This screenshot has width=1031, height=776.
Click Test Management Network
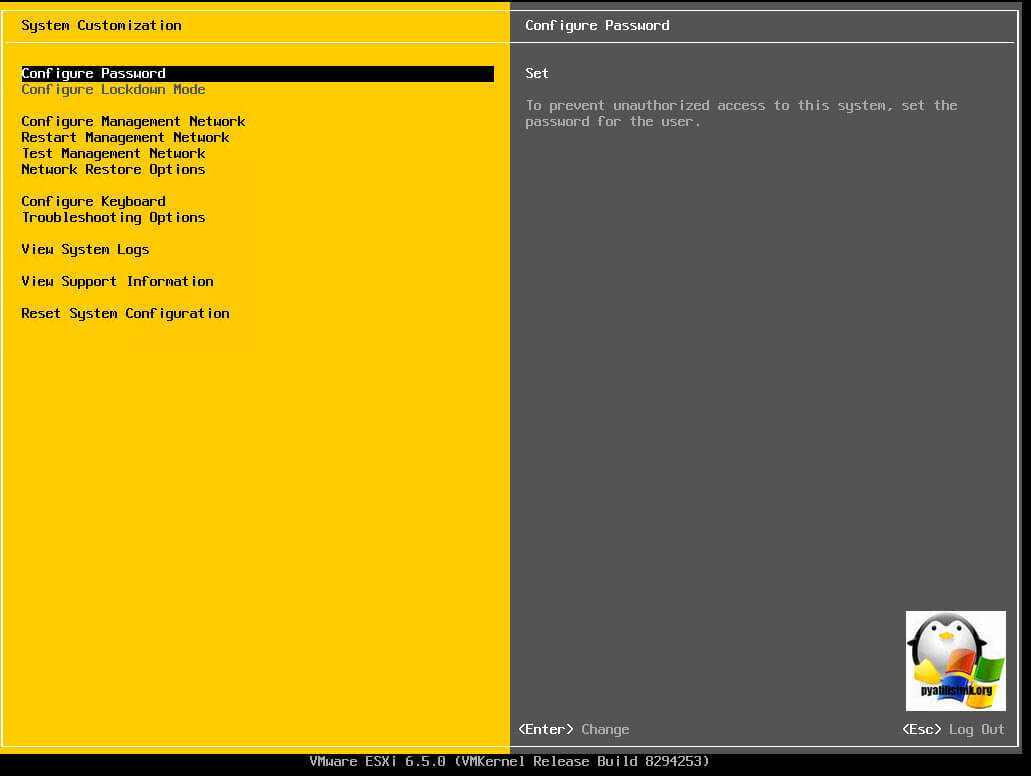pos(113,153)
